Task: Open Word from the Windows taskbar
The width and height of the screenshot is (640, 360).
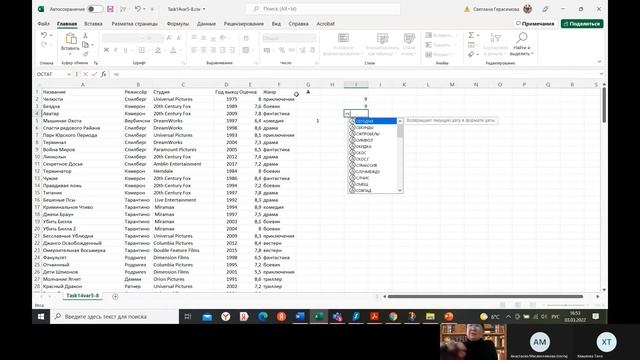Action: (300, 316)
